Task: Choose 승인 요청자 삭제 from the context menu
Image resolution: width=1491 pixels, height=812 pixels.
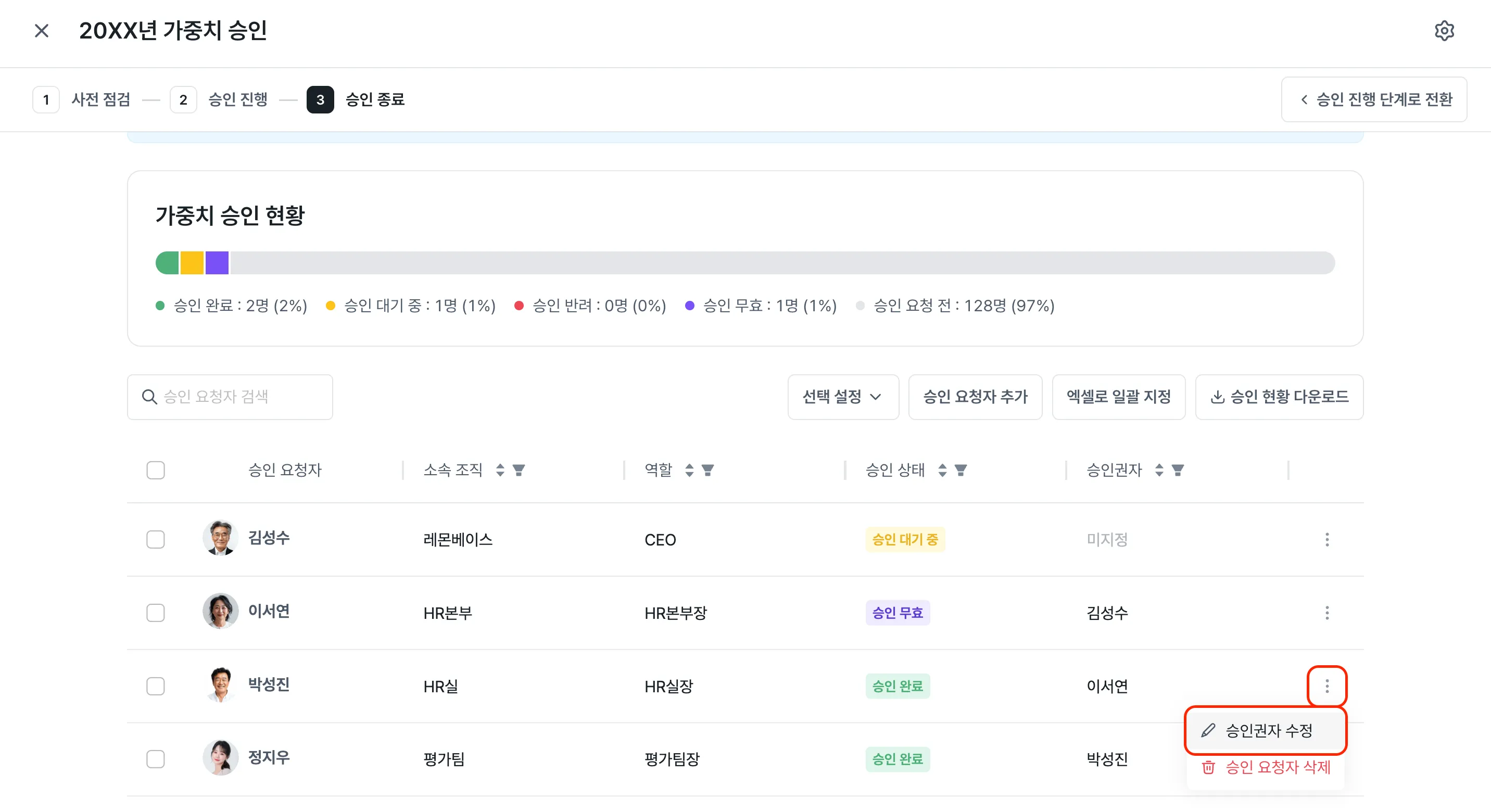Action: (1265, 767)
